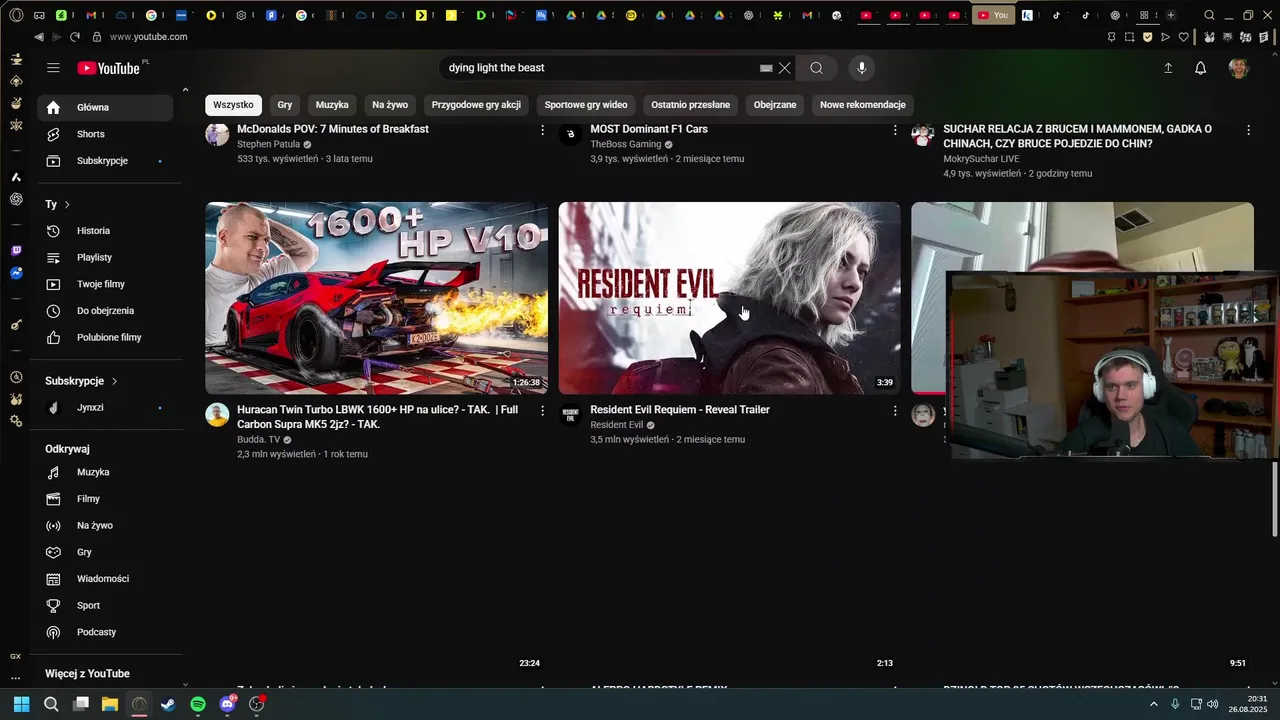
Task: Browse Gry in the sidebar Odkrywaj
Action: point(105,552)
